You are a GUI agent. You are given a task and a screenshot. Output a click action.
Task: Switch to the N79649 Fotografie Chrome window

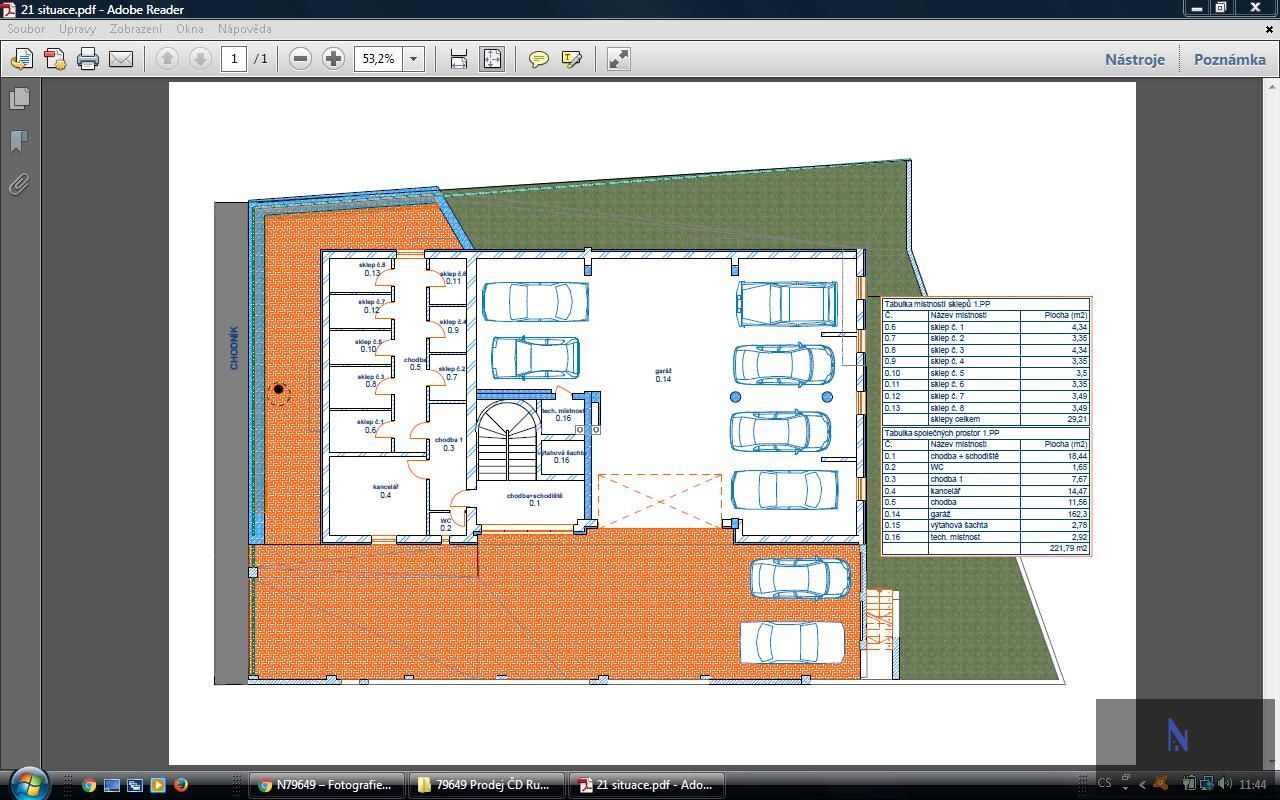point(326,785)
